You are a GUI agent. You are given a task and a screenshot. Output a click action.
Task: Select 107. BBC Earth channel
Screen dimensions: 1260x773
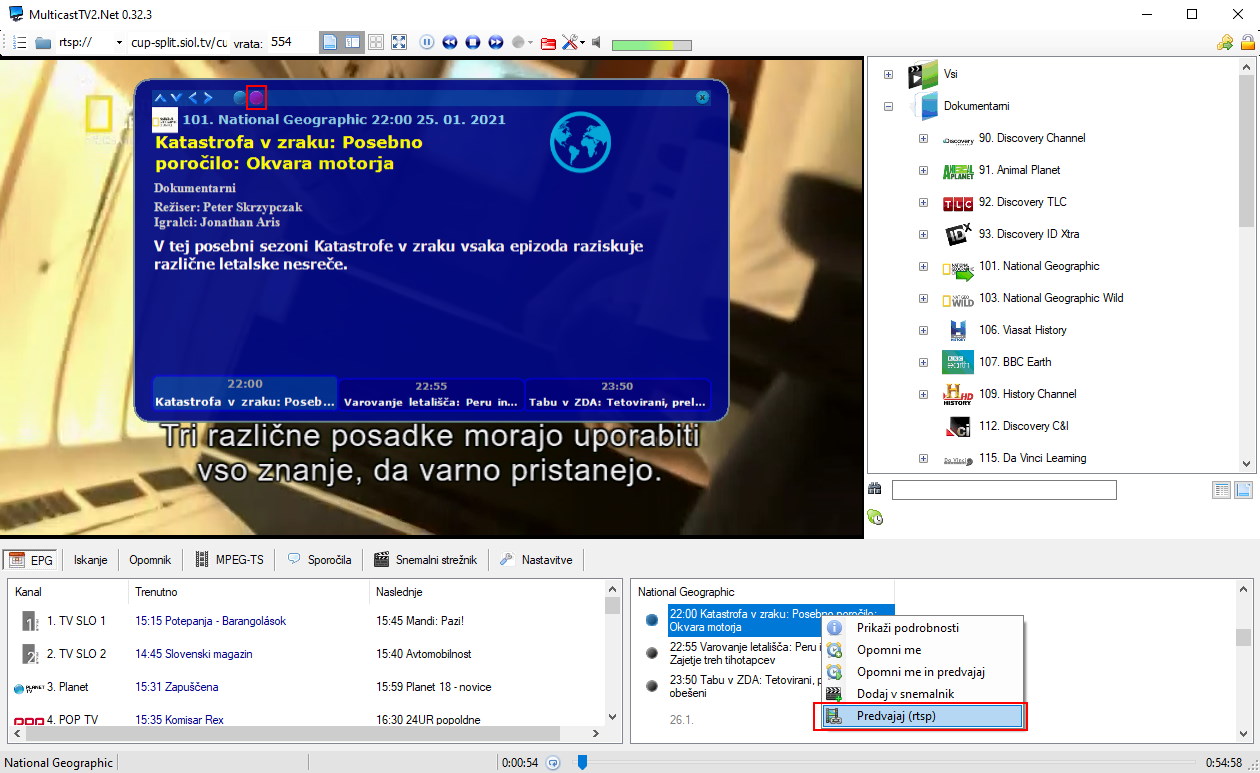coord(1015,362)
